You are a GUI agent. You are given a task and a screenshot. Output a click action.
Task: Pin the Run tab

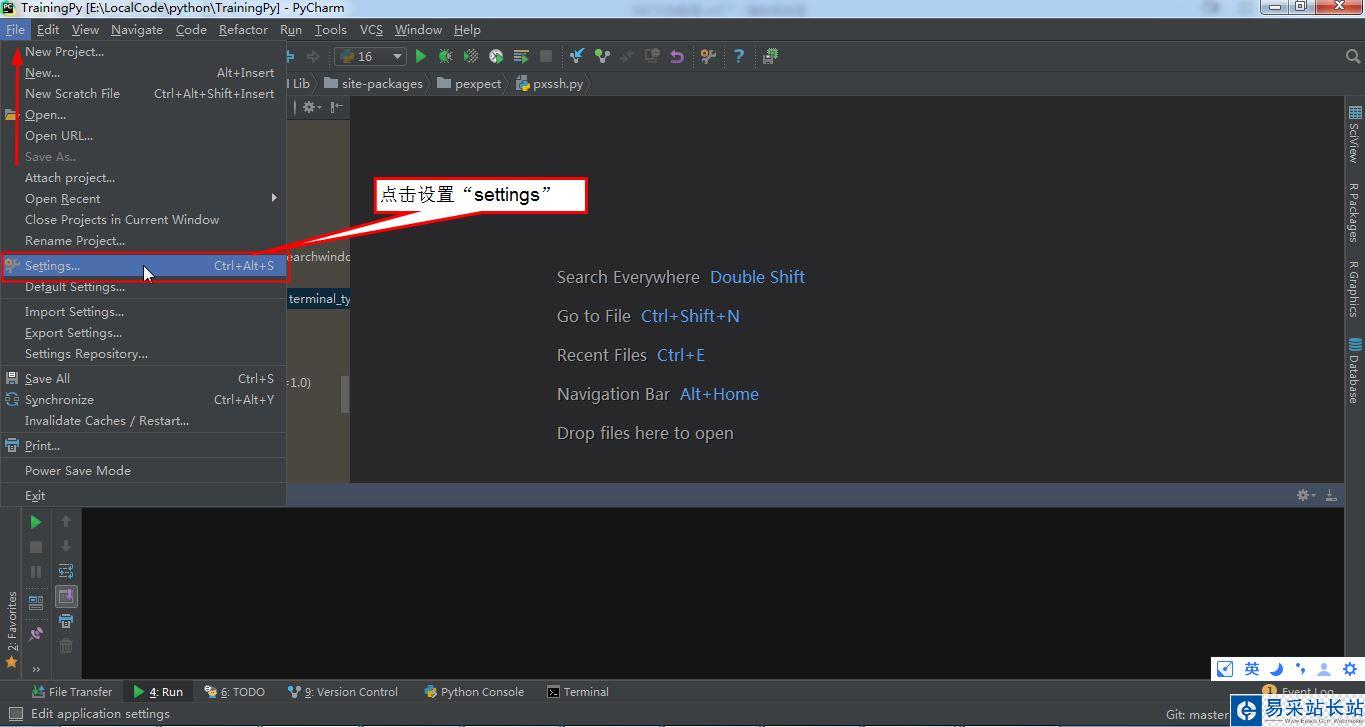[36, 633]
